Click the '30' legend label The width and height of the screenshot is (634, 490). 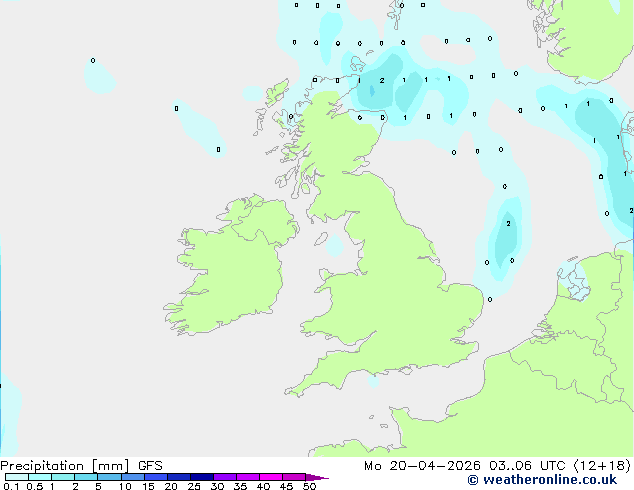pyautogui.click(x=217, y=486)
